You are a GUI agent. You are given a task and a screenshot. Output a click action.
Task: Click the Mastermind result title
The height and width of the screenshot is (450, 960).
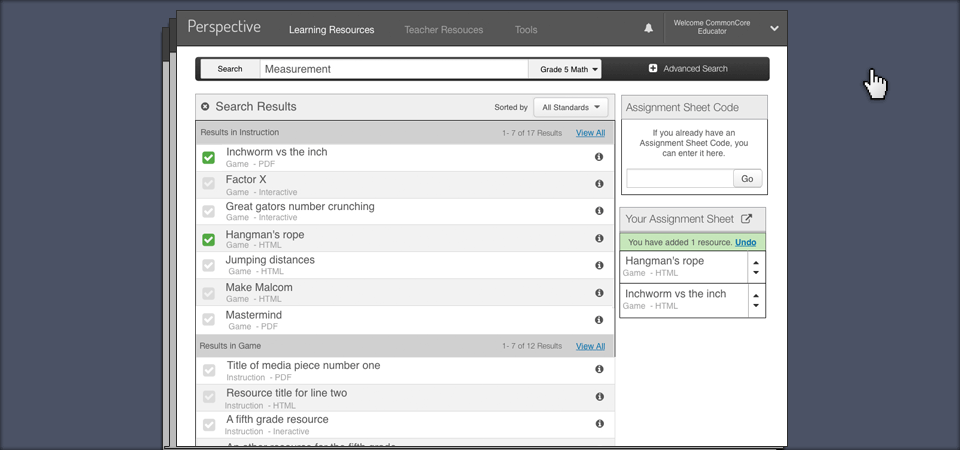tap(253, 315)
